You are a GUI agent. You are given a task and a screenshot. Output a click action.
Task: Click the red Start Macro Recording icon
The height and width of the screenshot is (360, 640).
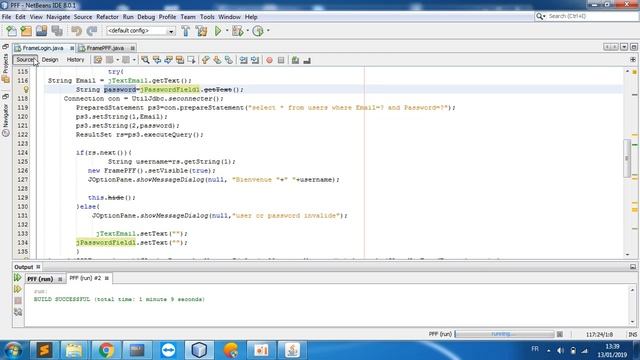[x=269, y=60]
